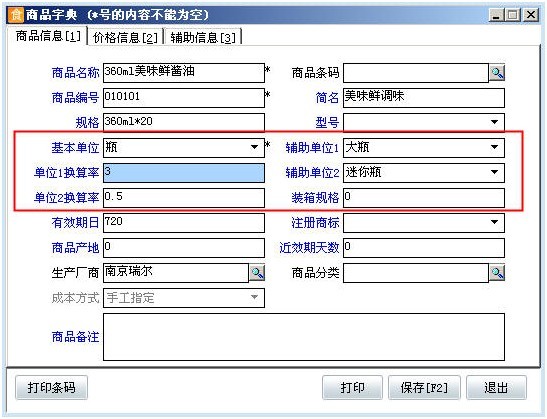Click the 有效期日 field
Viewport: 547px width, 419px height.
(184, 223)
